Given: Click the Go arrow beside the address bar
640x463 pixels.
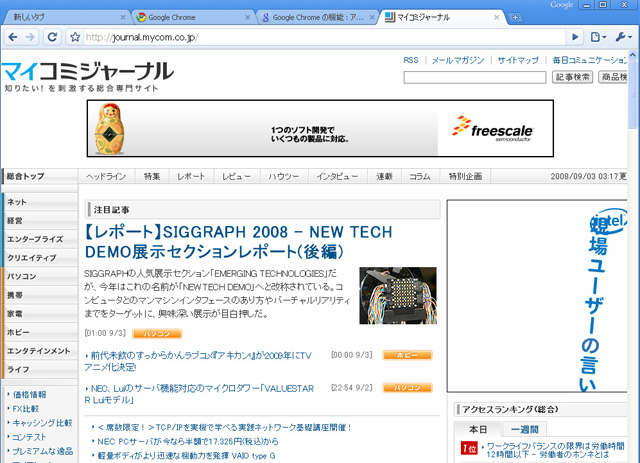Looking at the screenshot, I should [x=575, y=37].
